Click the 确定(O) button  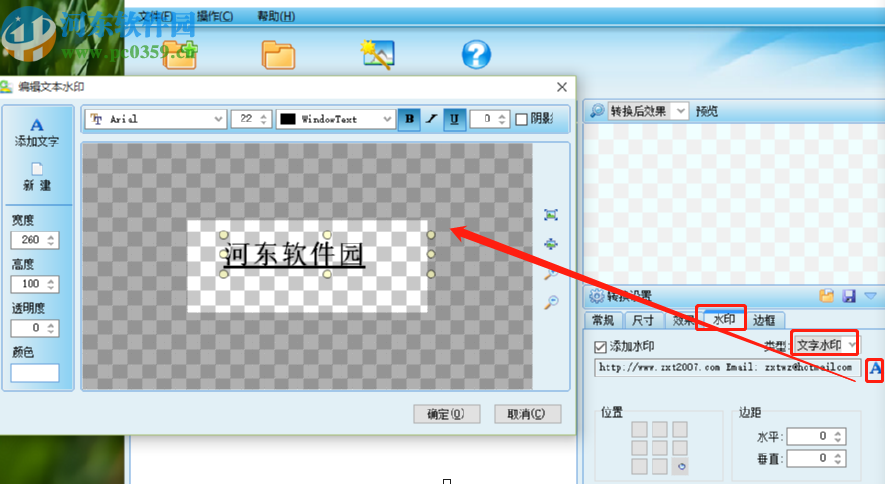click(446, 414)
